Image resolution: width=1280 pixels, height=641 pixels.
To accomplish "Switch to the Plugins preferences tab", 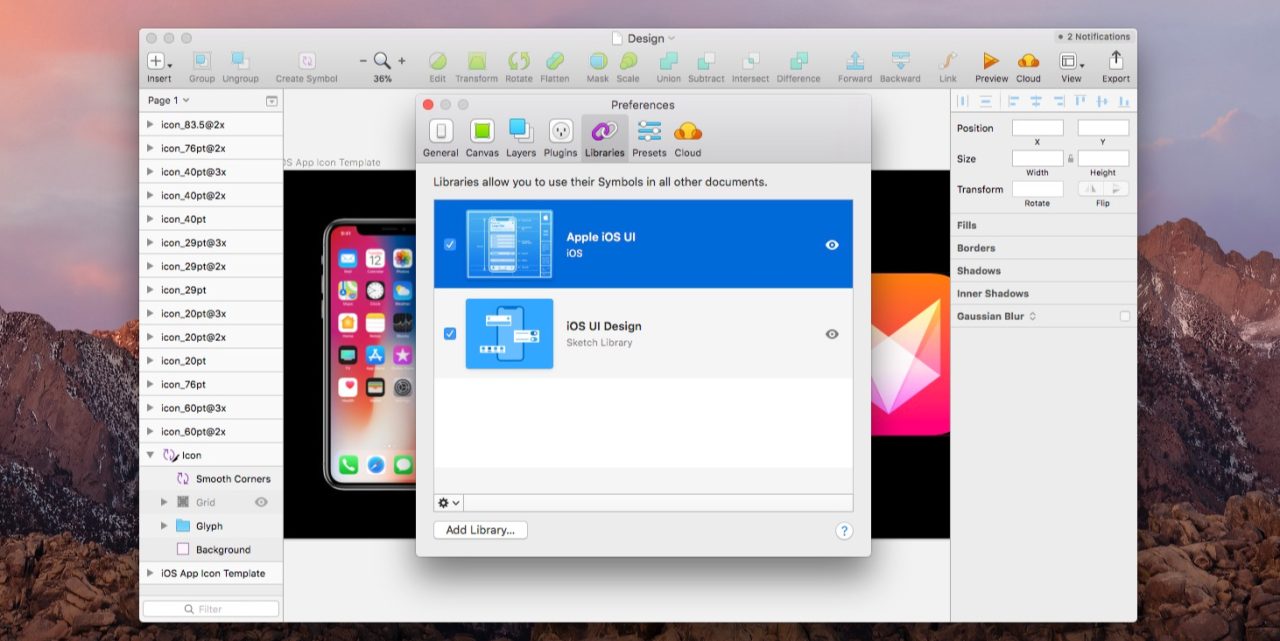I will pyautogui.click(x=560, y=137).
